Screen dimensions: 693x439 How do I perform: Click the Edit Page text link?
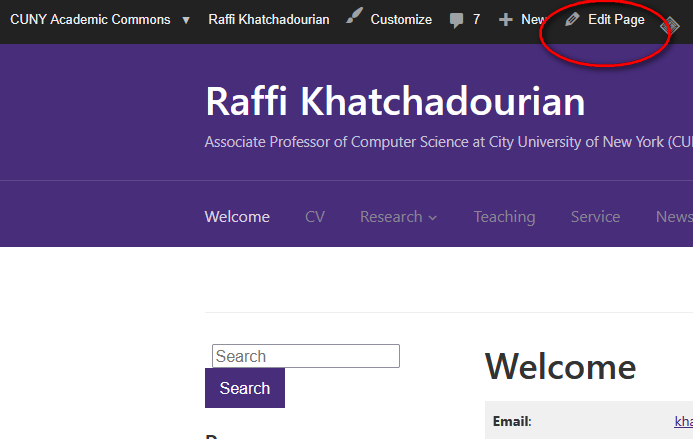tap(616, 20)
